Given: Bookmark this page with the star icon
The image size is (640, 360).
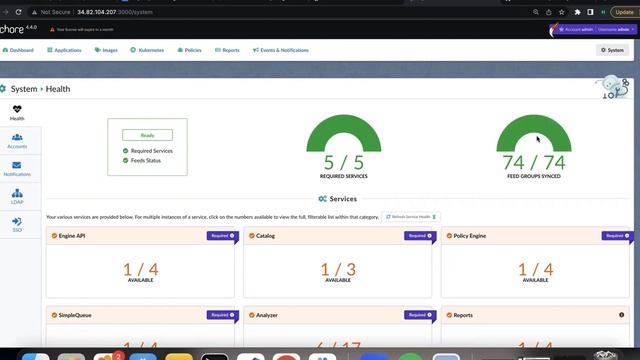Looking at the screenshot, I should [562, 12].
